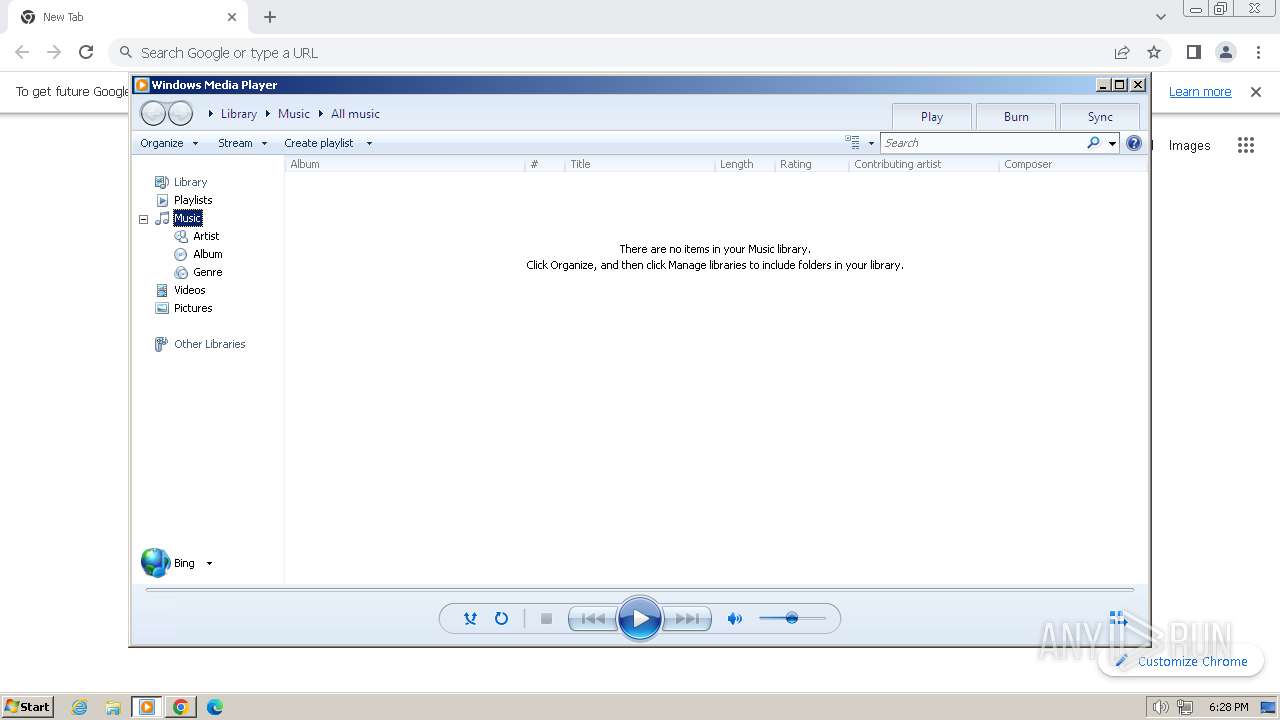The height and width of the screenshot is (720, 1280).
Task: Click the Media Player search field
Action: point(982,143)
